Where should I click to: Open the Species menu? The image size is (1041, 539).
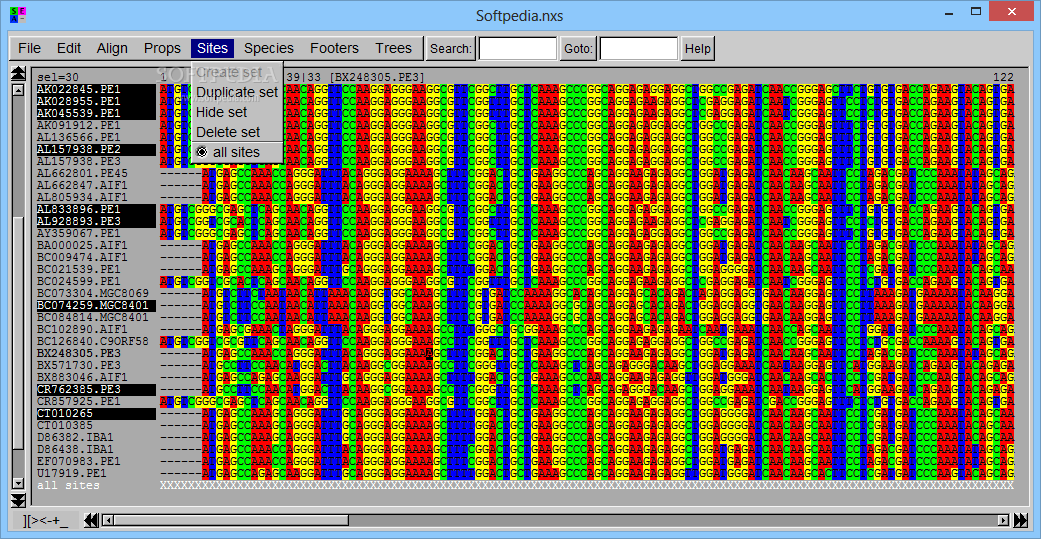[x=269, y=48]
